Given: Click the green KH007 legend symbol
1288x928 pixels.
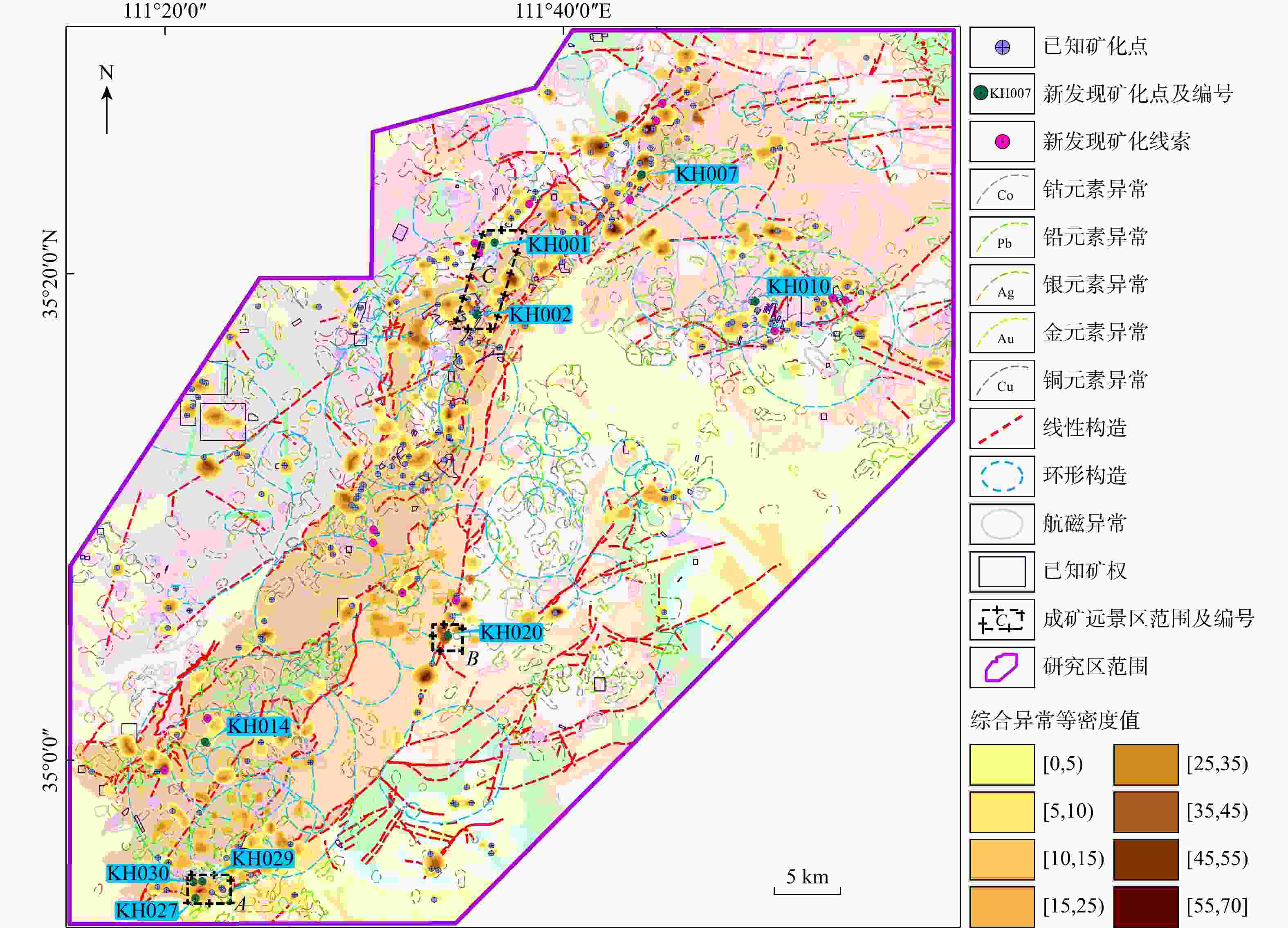Looking at the screenshot, I should [981, 93].
